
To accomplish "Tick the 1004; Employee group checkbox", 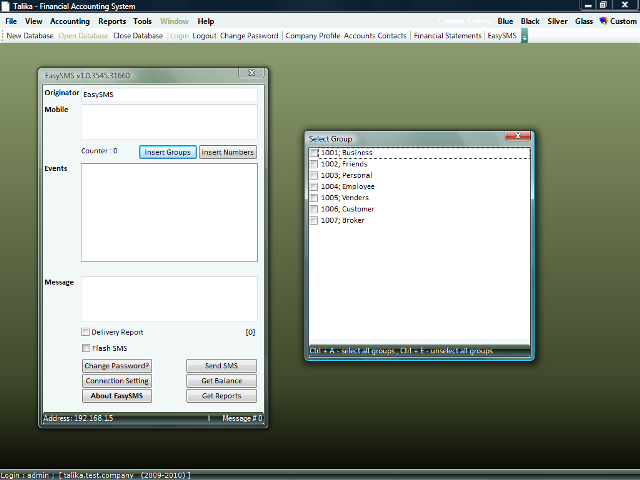I will (x=315, y=187).
